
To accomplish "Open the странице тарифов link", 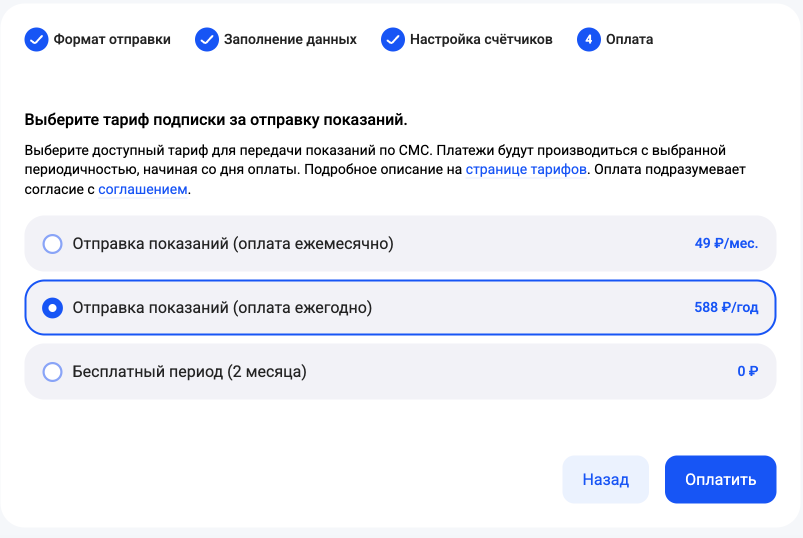I will click(x=526, y=170).
